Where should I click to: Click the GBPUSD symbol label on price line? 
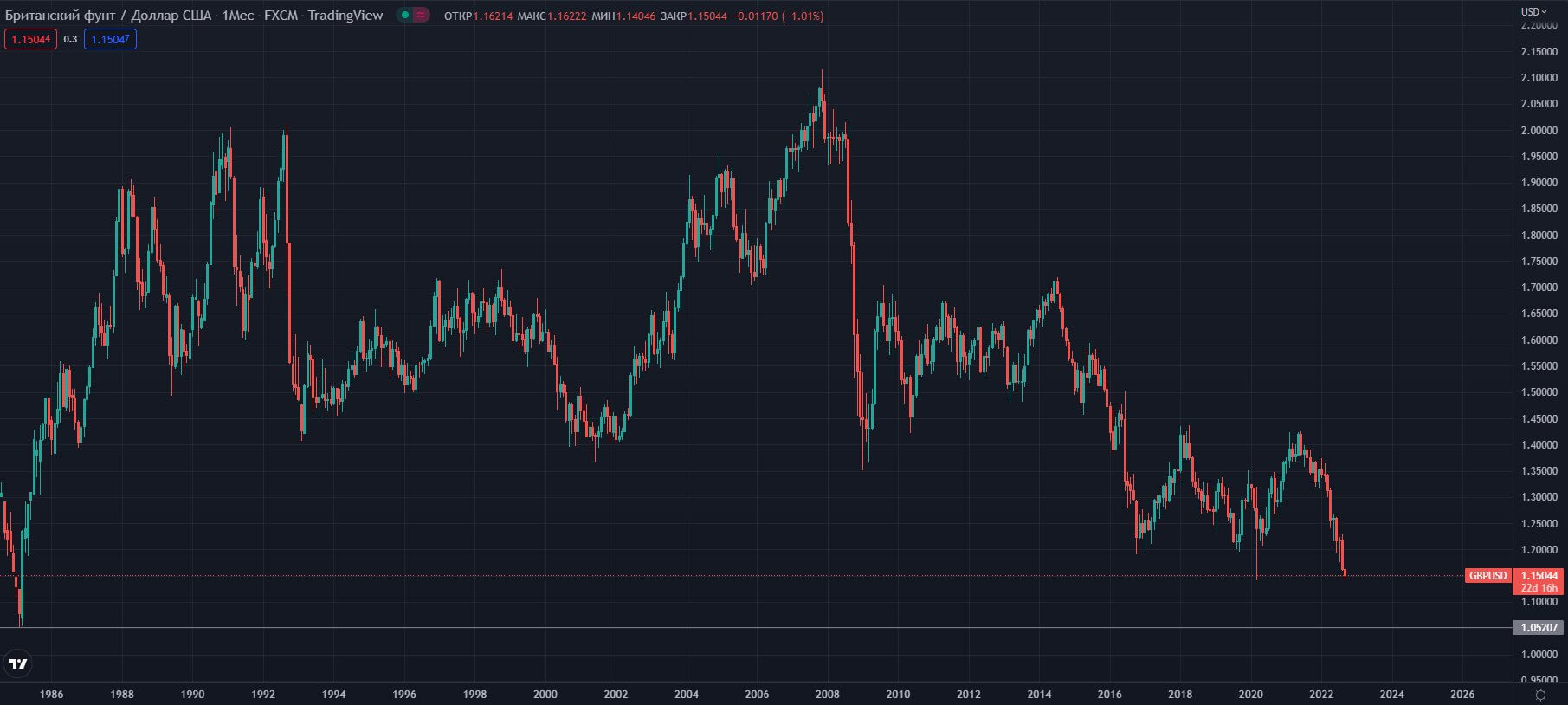click(x=1487, y=575)
